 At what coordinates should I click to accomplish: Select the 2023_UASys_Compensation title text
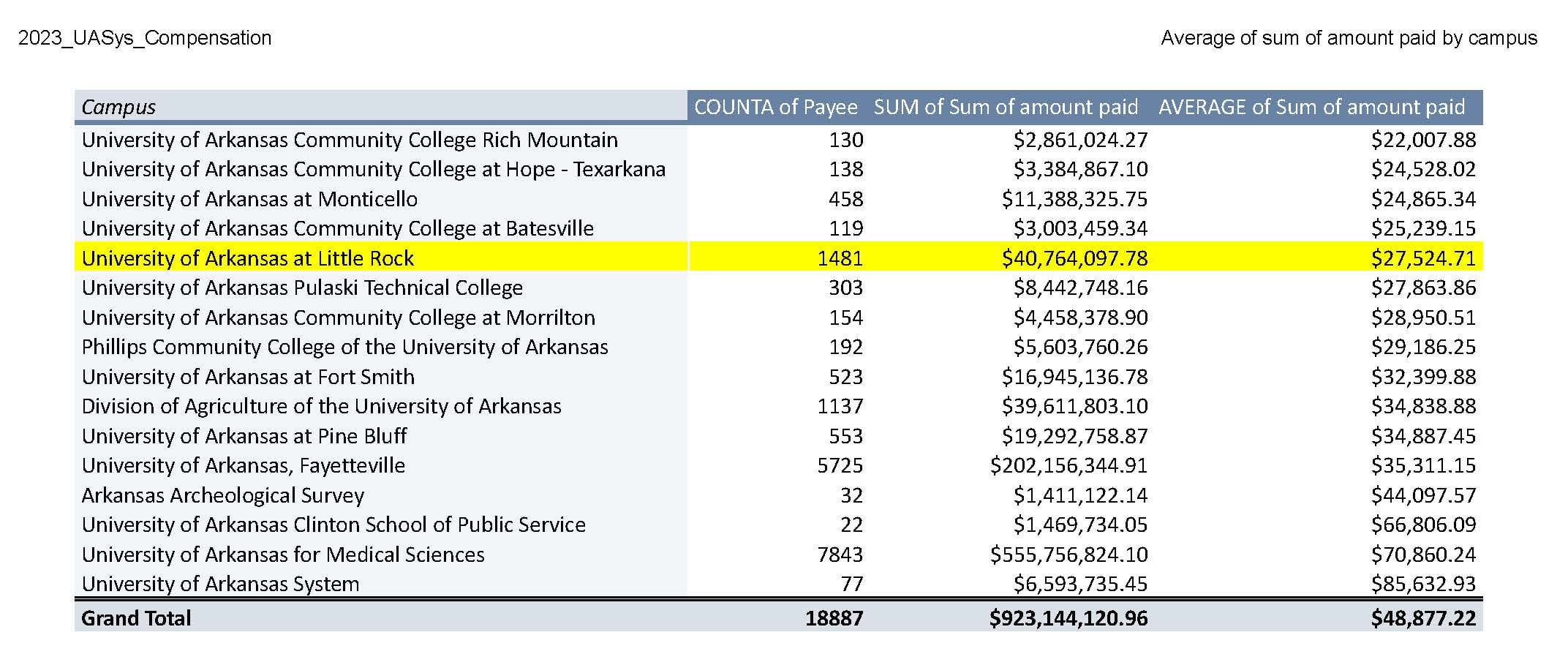tap(145, 38)
